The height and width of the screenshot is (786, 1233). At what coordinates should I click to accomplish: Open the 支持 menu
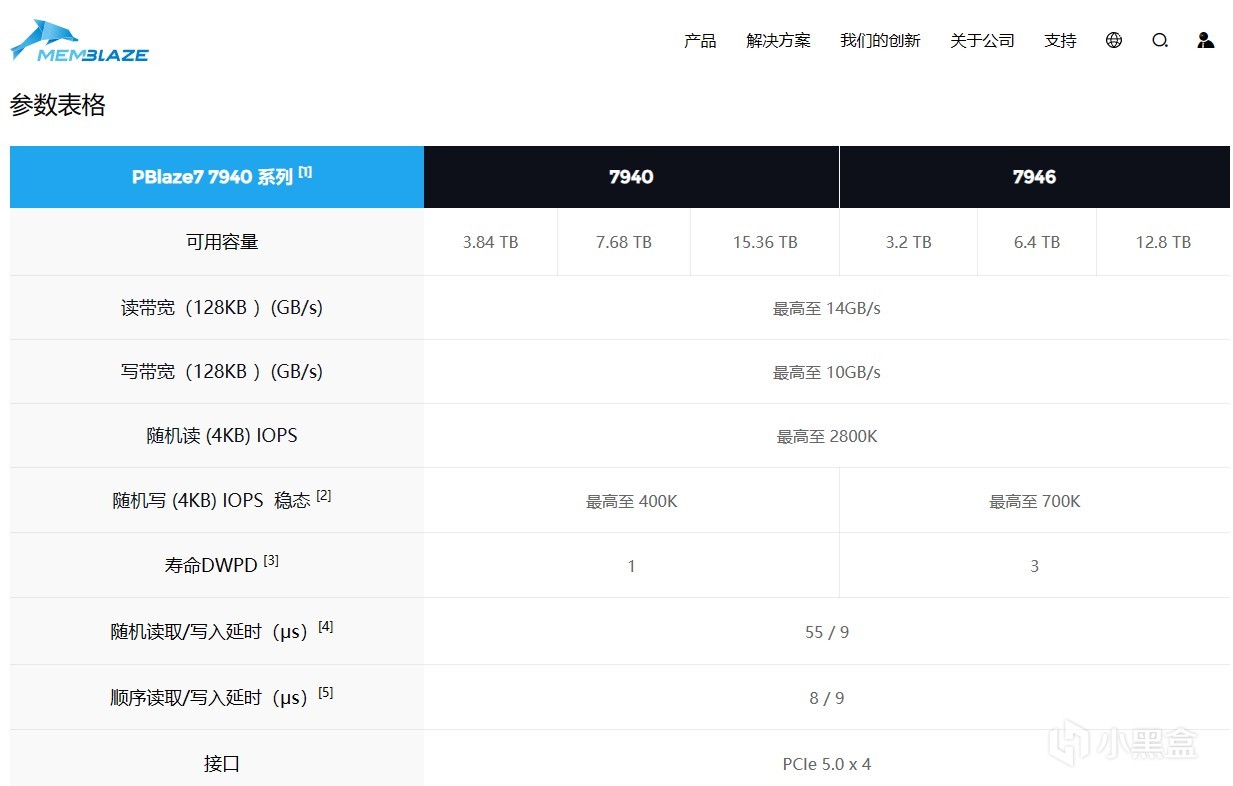click(1060, 41)
